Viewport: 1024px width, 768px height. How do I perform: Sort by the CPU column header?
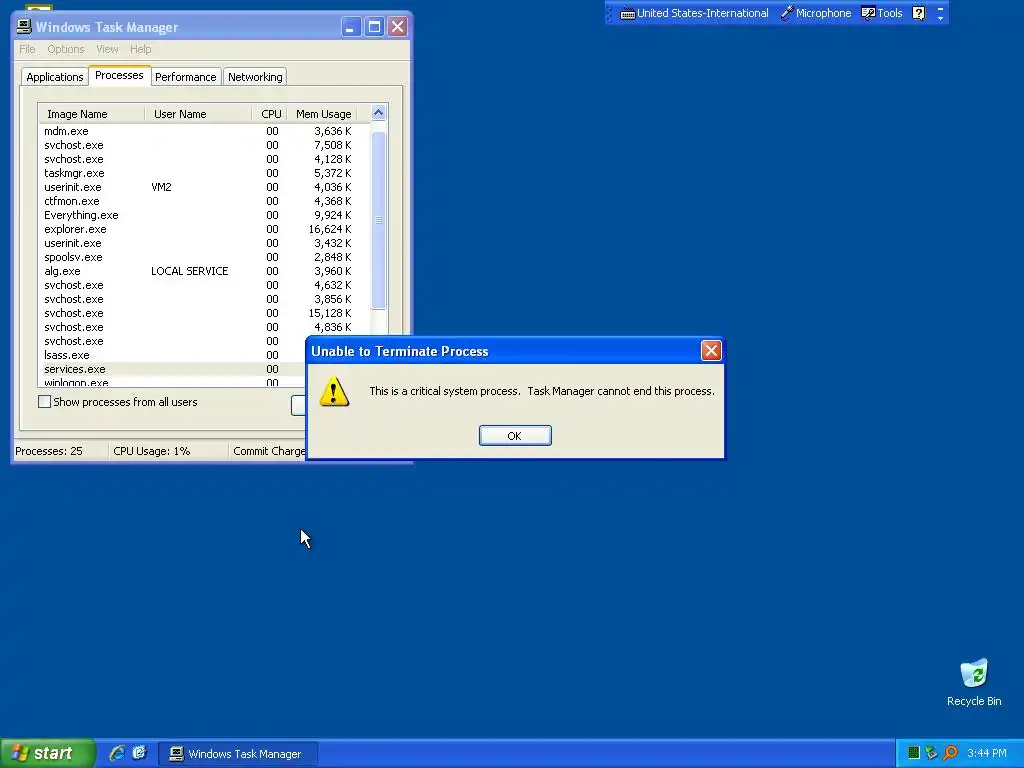pyautogui.click(x=270, y=114)
